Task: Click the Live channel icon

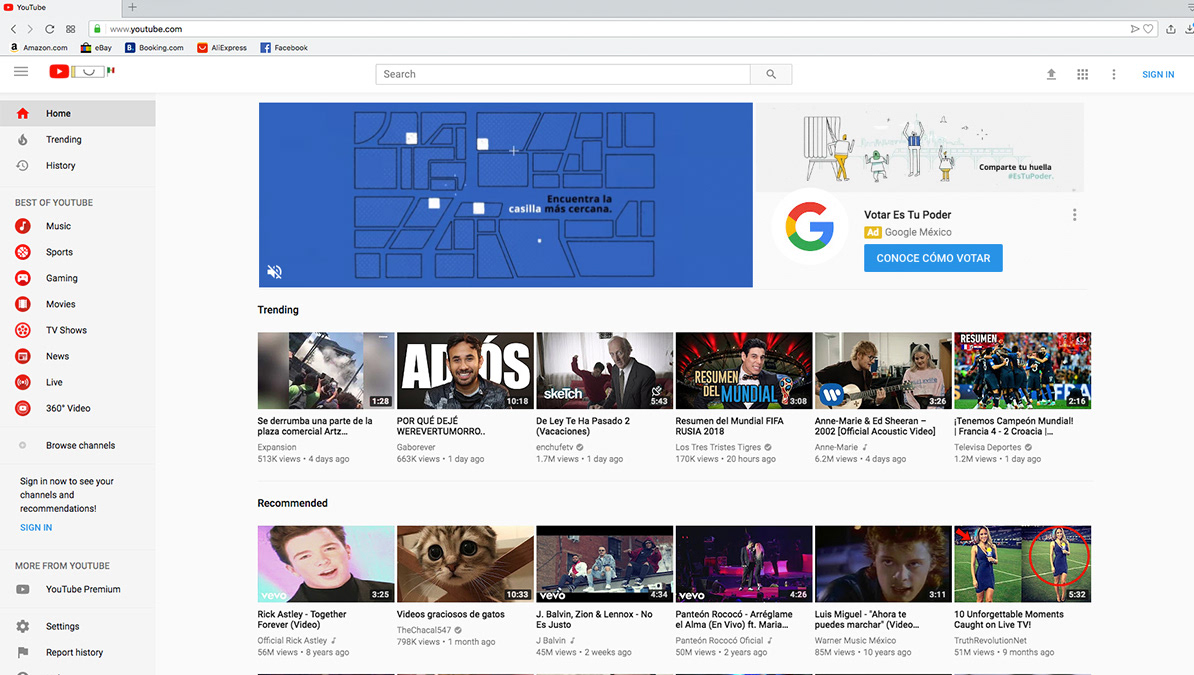Action: click(23, 382)
